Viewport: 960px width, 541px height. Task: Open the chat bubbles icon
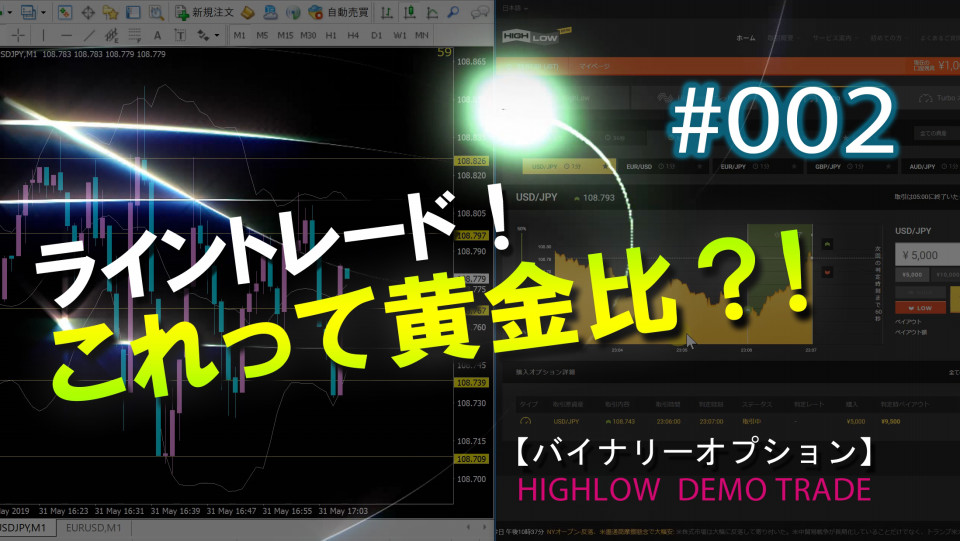point(481,12)
